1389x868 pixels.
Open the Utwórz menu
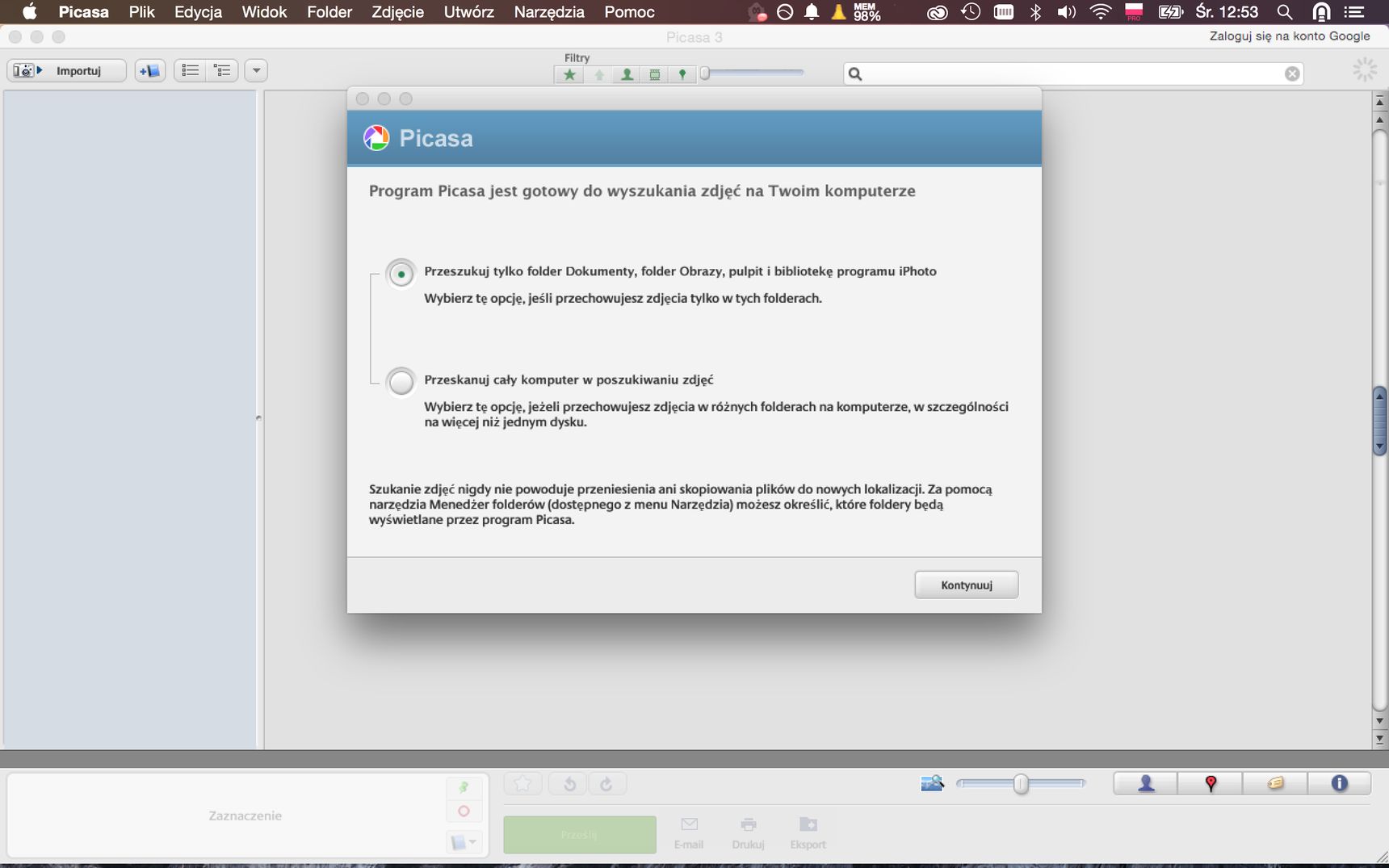(x=468, y=12)
